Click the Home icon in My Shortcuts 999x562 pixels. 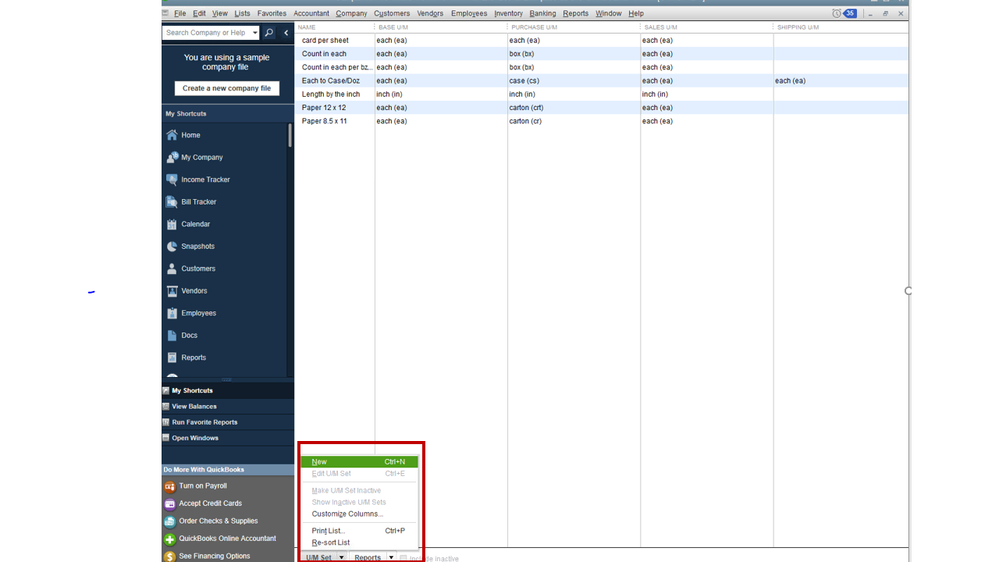coord(172,135)
